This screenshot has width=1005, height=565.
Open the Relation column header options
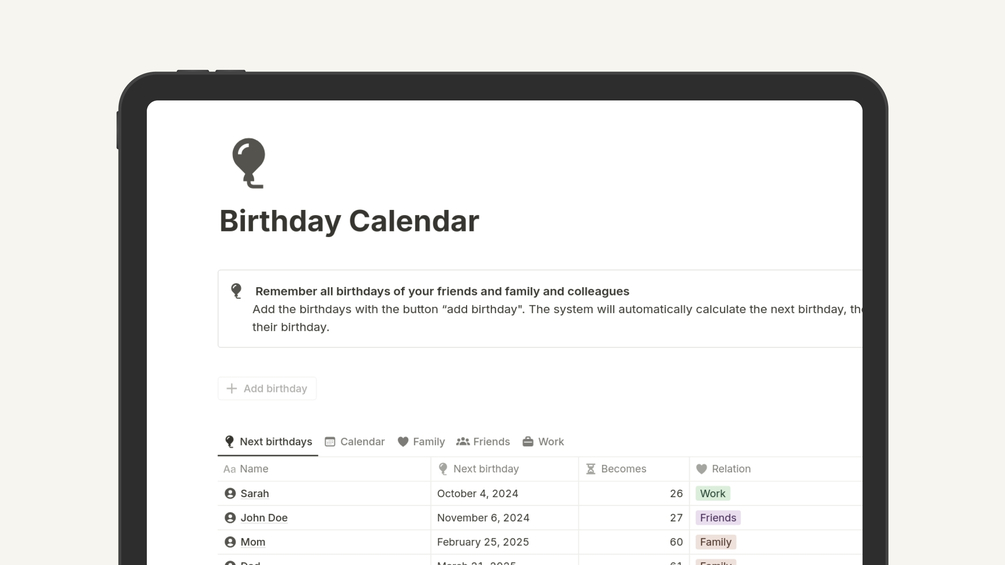[x=731, y=469]
